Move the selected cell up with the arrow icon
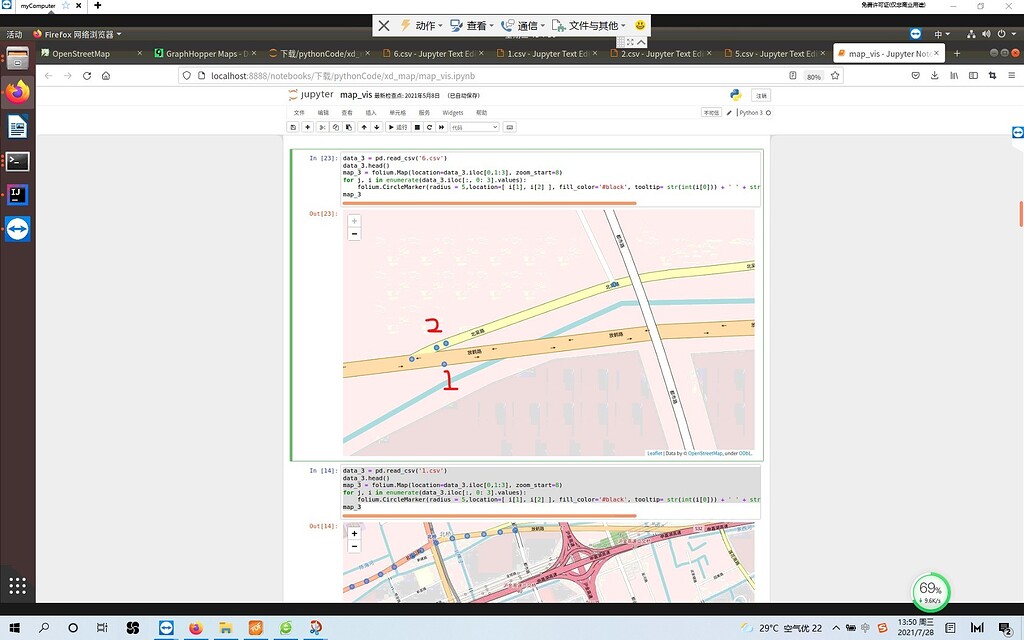1024x640 pixels. click(x=364, y=127)
